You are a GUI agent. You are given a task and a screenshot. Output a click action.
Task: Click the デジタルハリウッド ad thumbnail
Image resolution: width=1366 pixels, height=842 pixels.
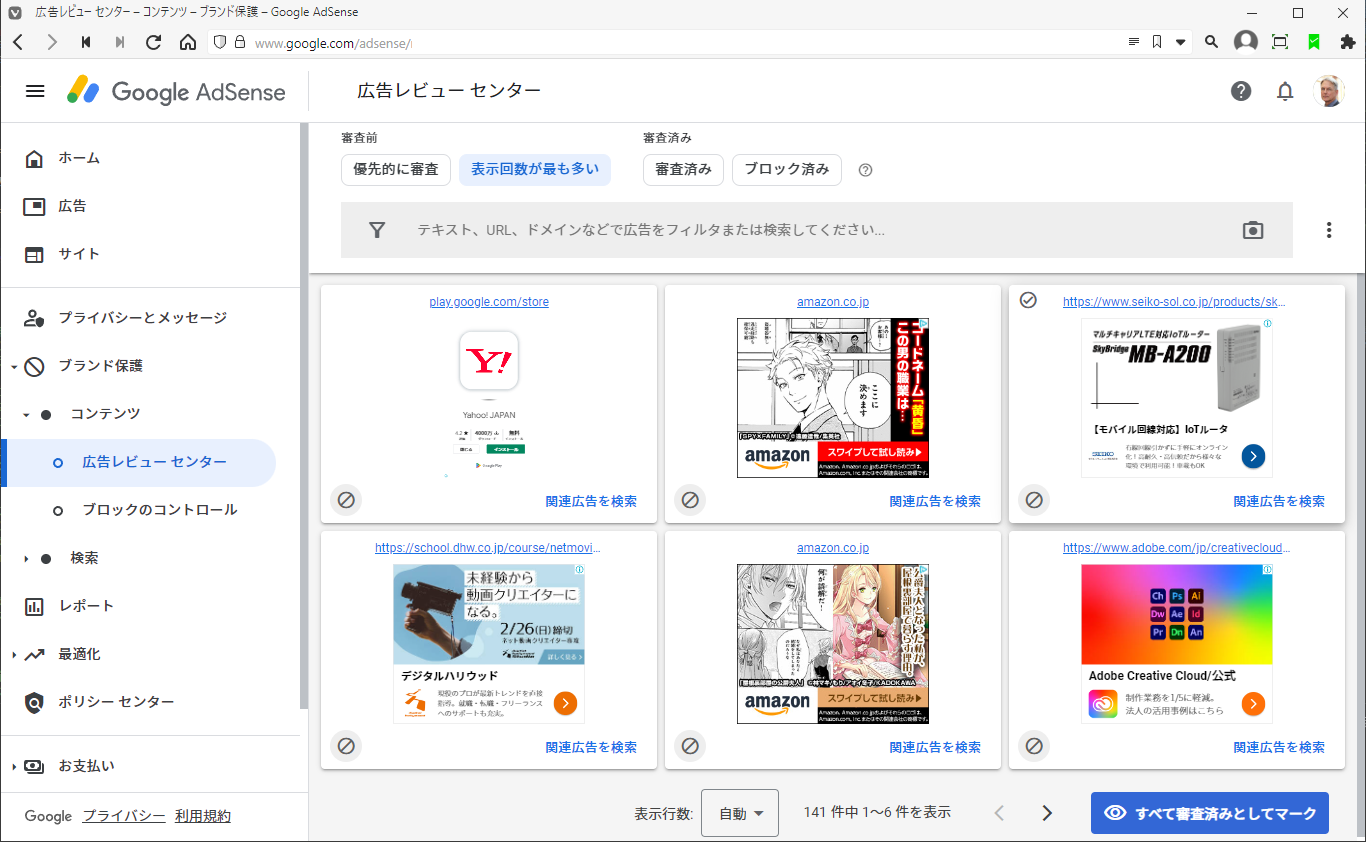489,644
